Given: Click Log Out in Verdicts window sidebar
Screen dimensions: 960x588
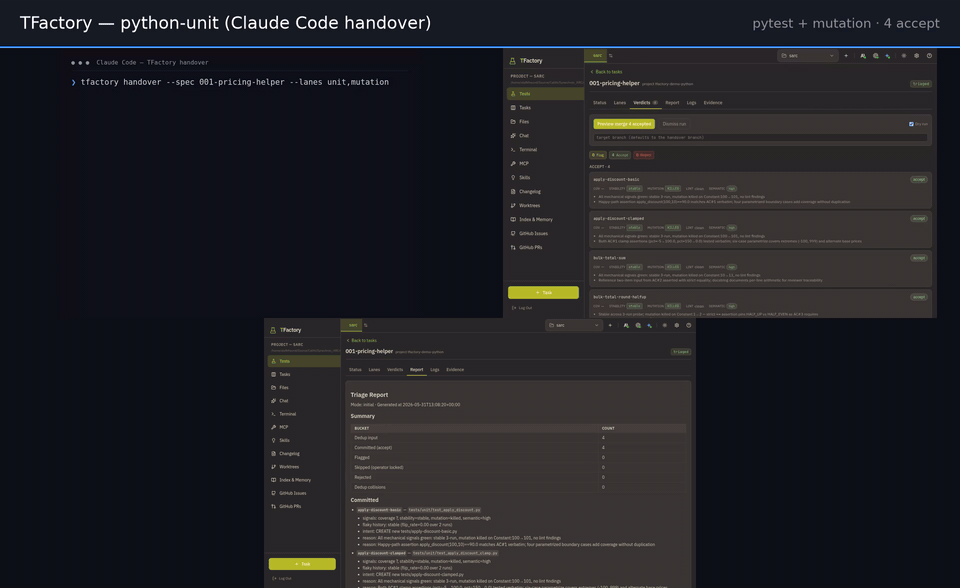Looking at the screenshot, I should pyautogui.click(x=522, y=308).
